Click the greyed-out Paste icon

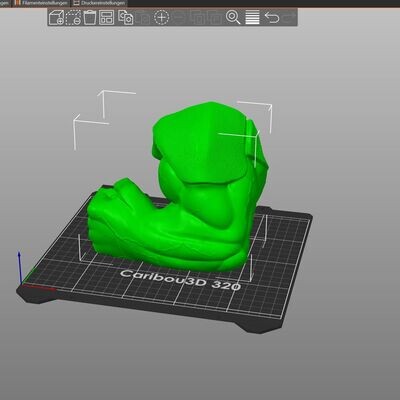point(142,17)
